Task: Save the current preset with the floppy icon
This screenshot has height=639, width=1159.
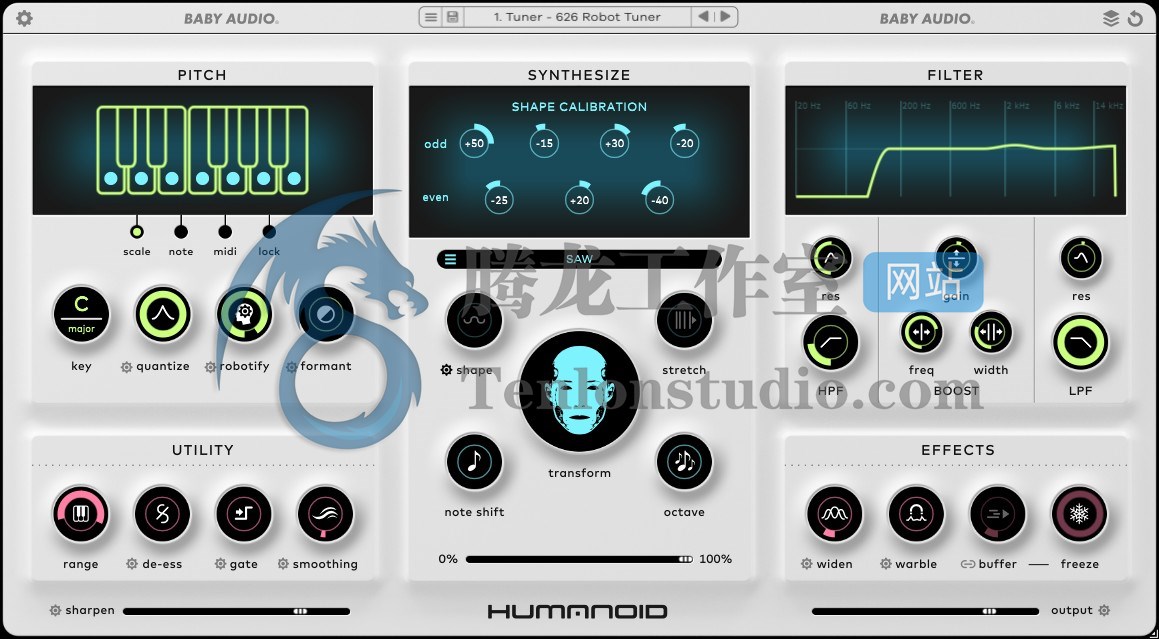Action: coord(452,16)
